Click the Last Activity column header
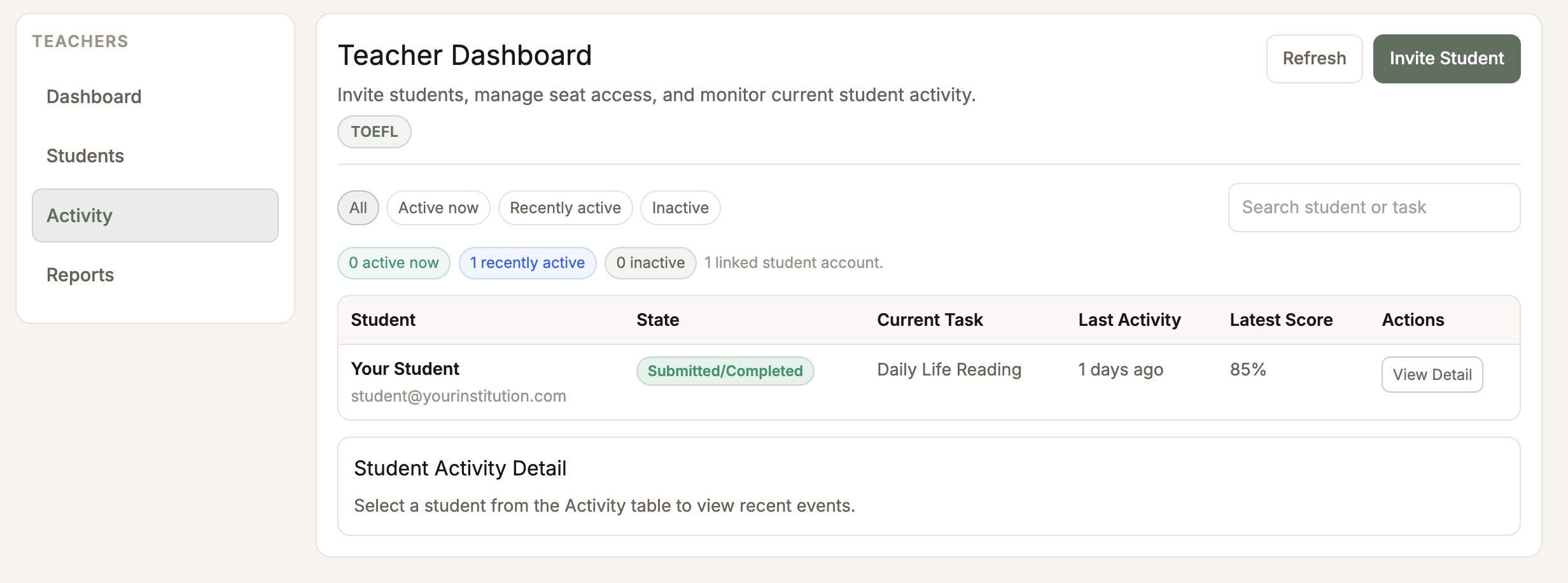1568x583 pixels. [1129, 320]
